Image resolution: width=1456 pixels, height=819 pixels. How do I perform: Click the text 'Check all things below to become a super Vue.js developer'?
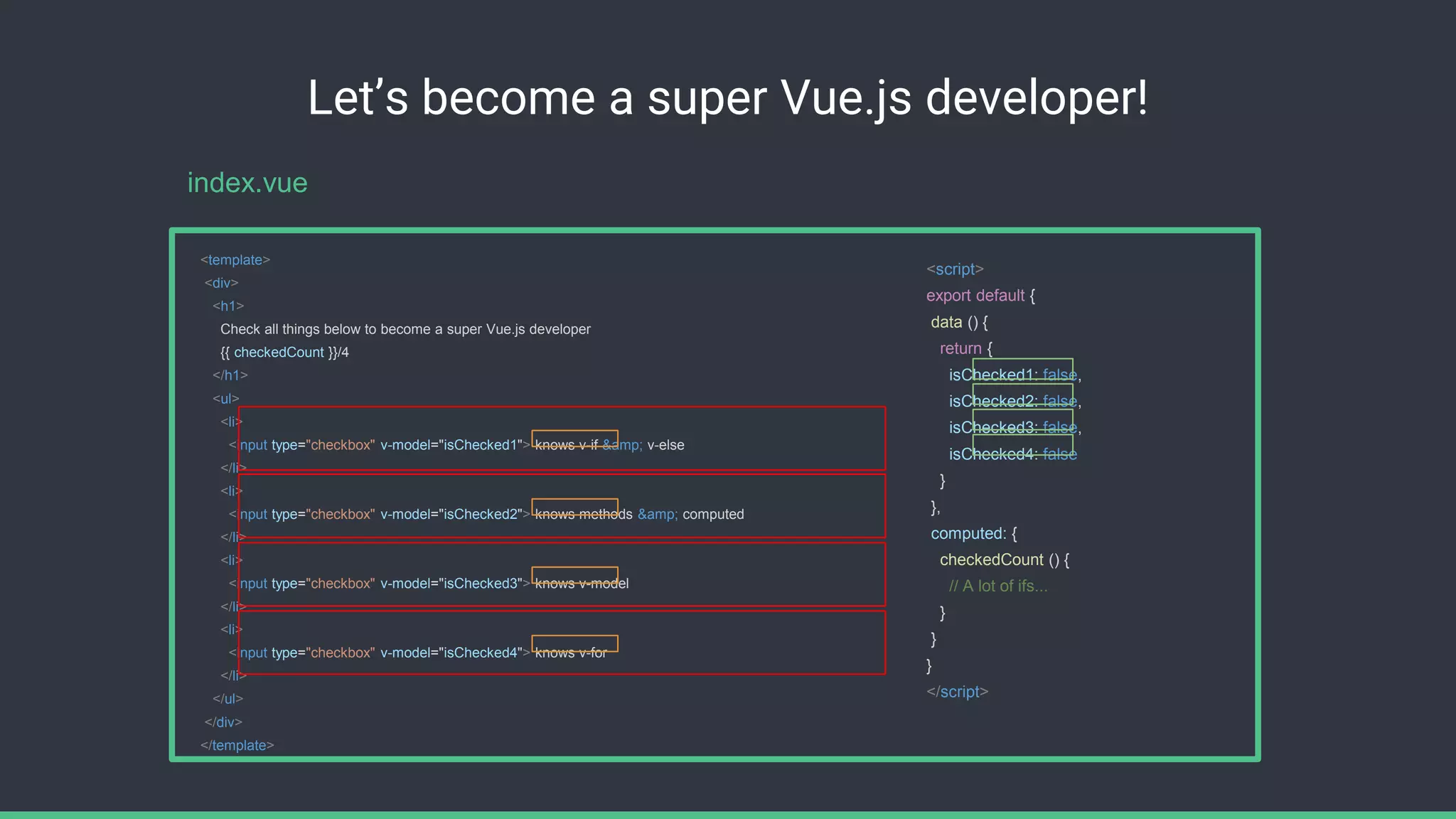(x=405, y=329)
